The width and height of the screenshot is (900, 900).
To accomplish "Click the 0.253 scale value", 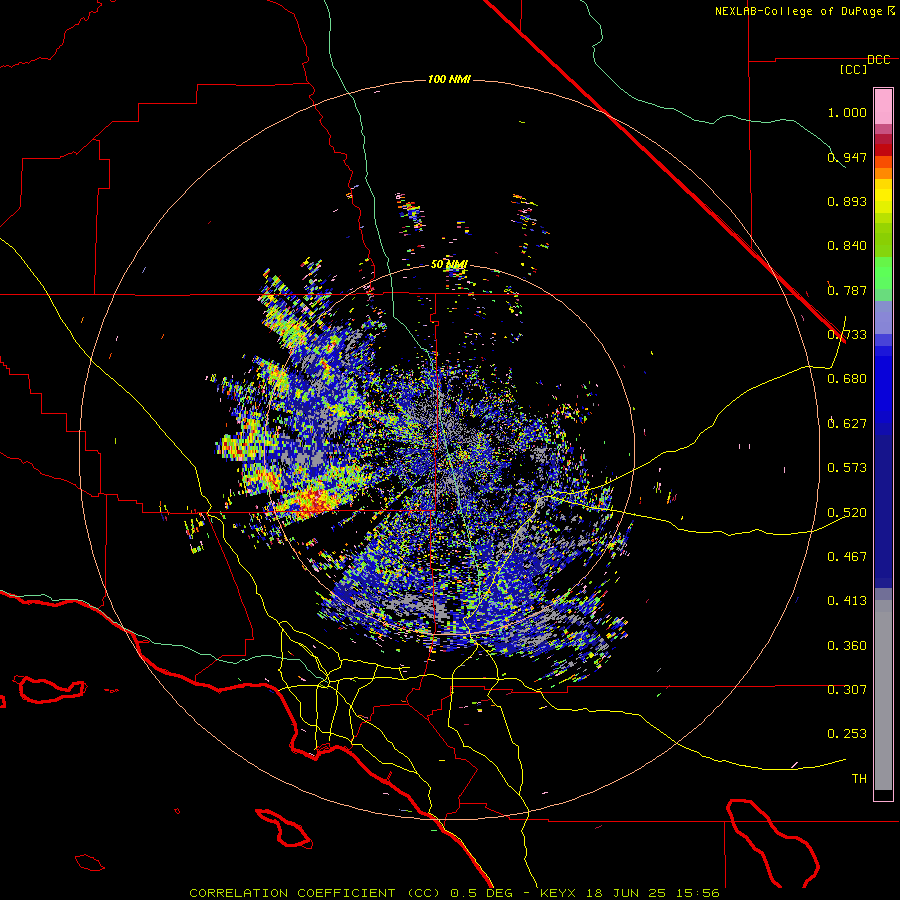I will click(x=847, y=734).
